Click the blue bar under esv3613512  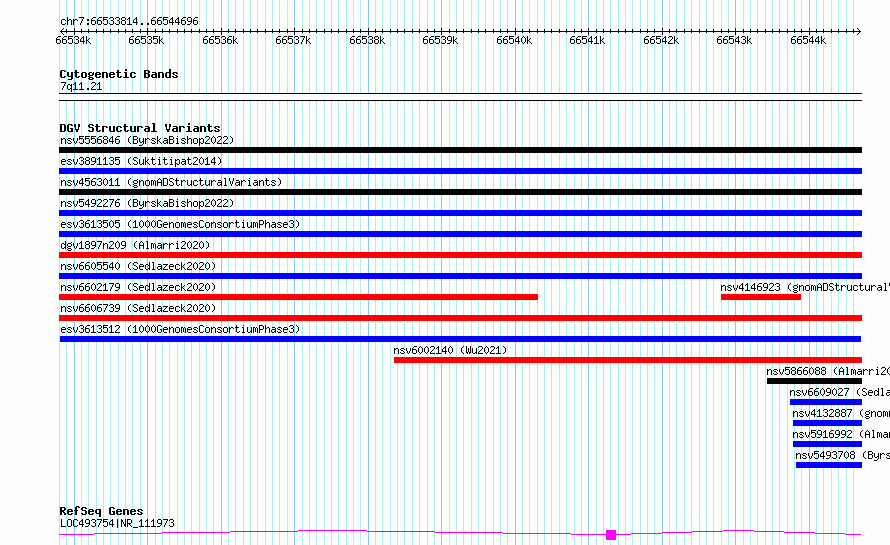pos(460,339)
